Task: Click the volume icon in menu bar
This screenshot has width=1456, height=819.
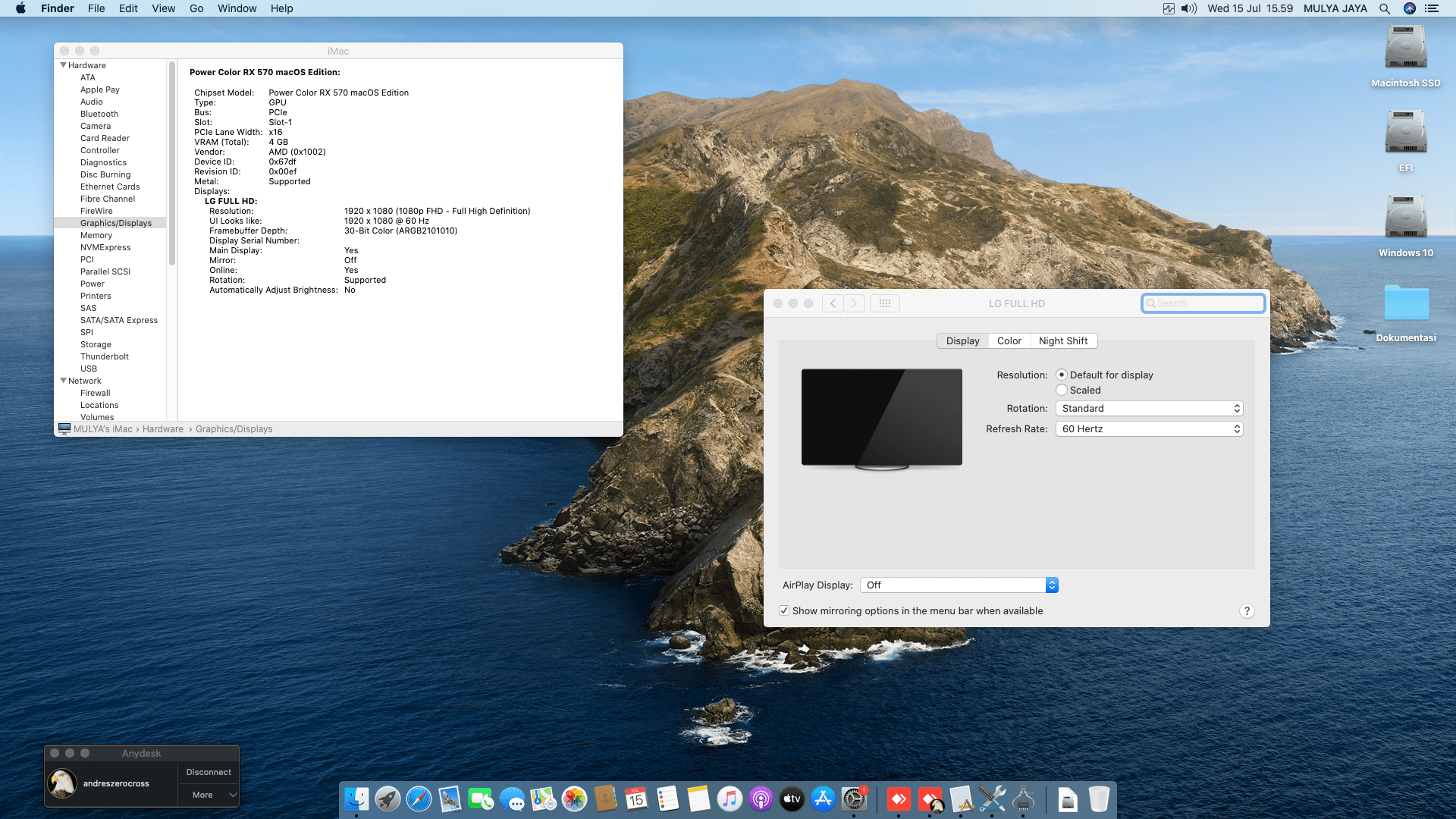Action: coord(1189,8)
